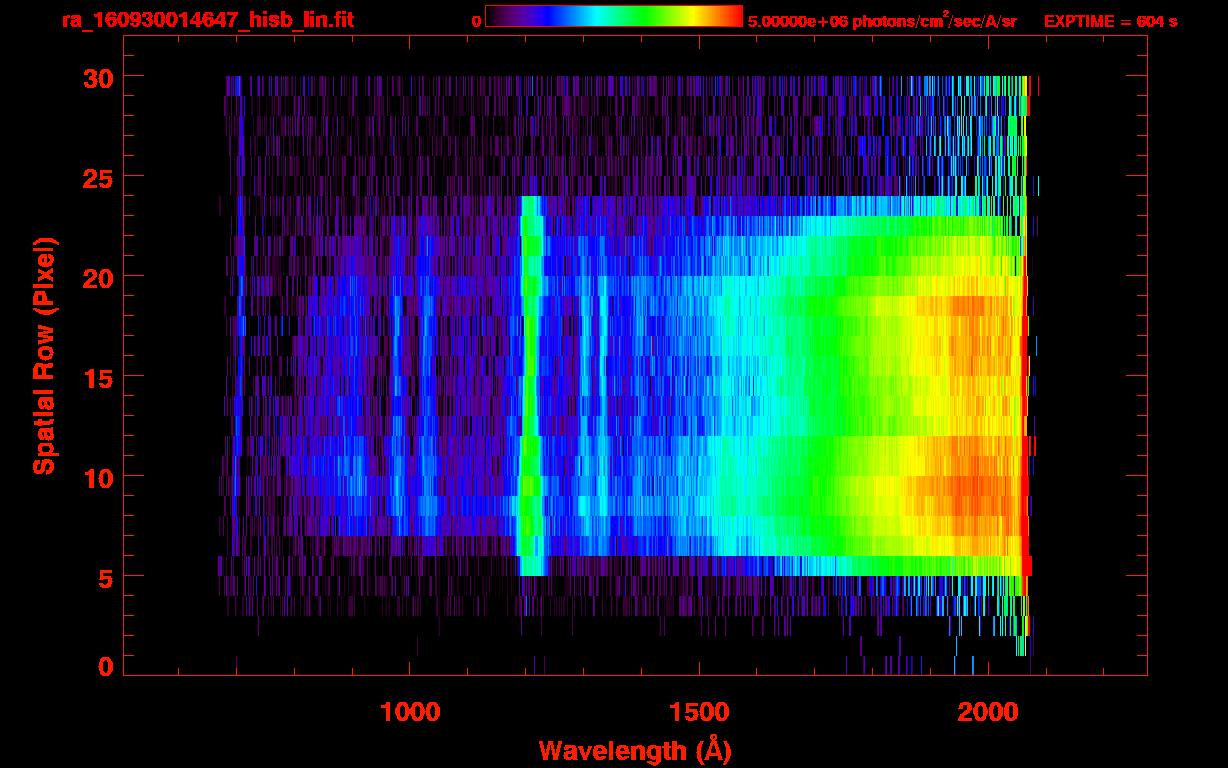This screenshot has height=768, width=1228.
Task: Click the y-axis tick label 30
Action: (98, 77)
